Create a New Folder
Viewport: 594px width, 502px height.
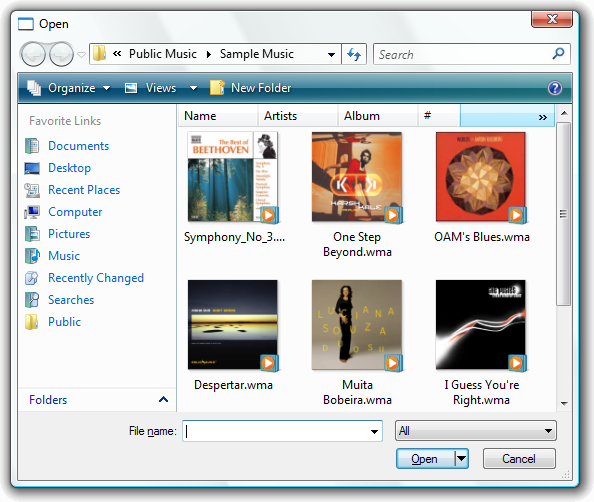click(x=251, y=88)
